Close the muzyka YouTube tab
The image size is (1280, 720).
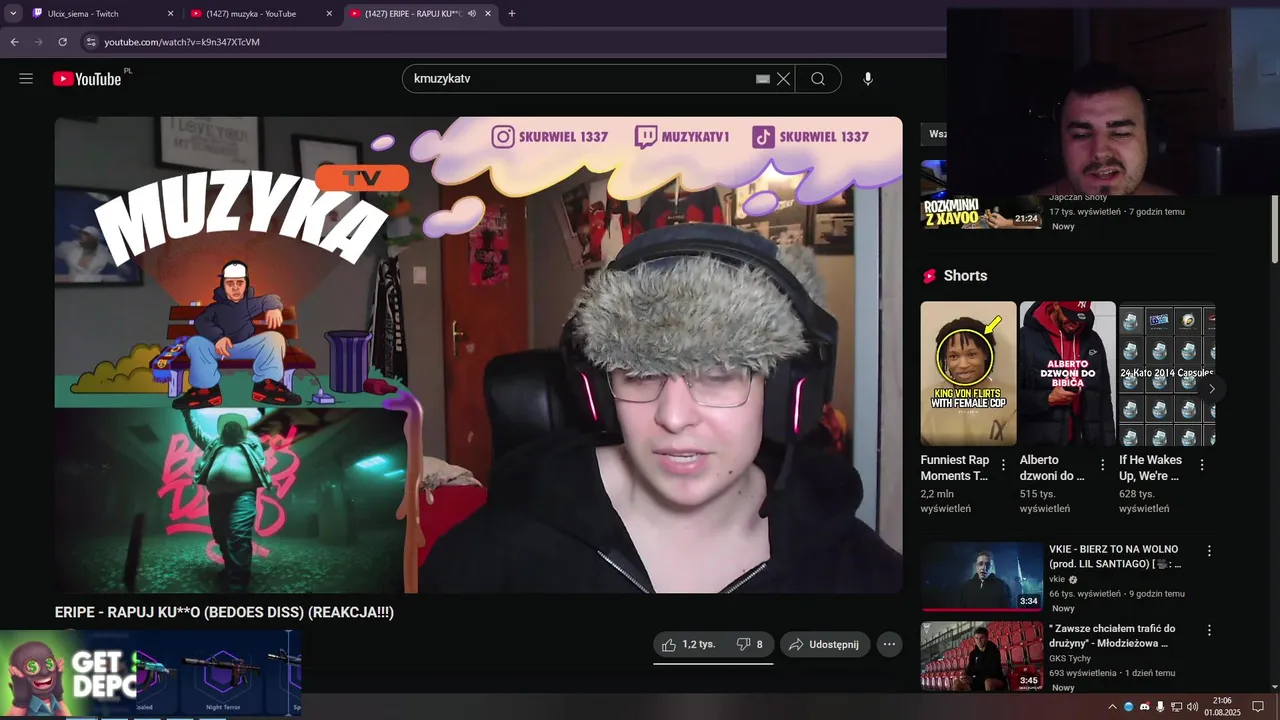pyautogui.click(x=329, y=14)
